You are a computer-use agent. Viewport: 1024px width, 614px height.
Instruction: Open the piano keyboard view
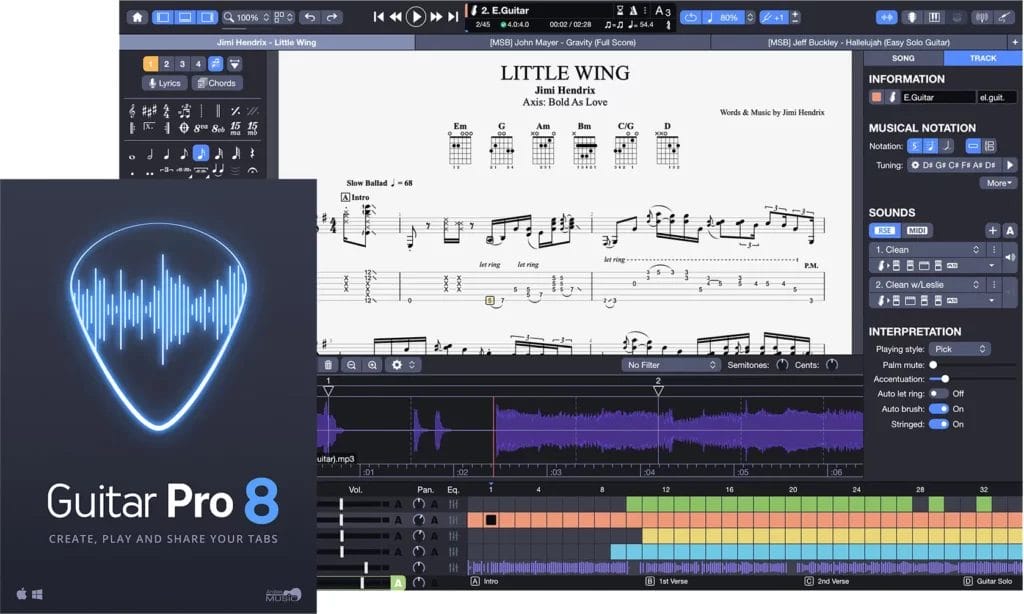935,17
